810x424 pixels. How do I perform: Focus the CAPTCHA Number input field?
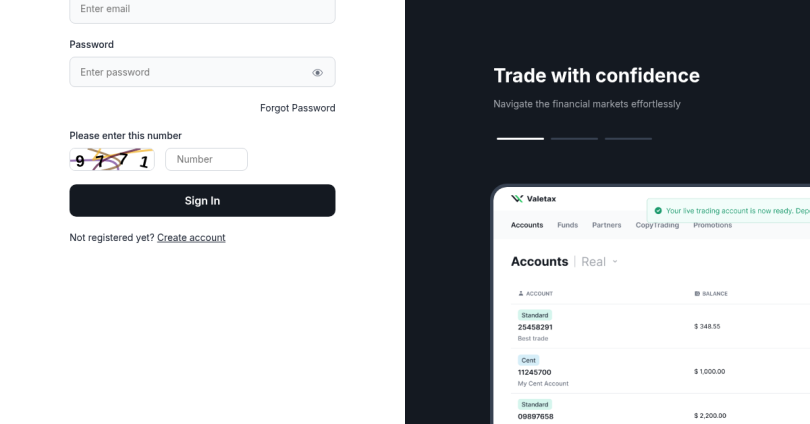(206, 160)
